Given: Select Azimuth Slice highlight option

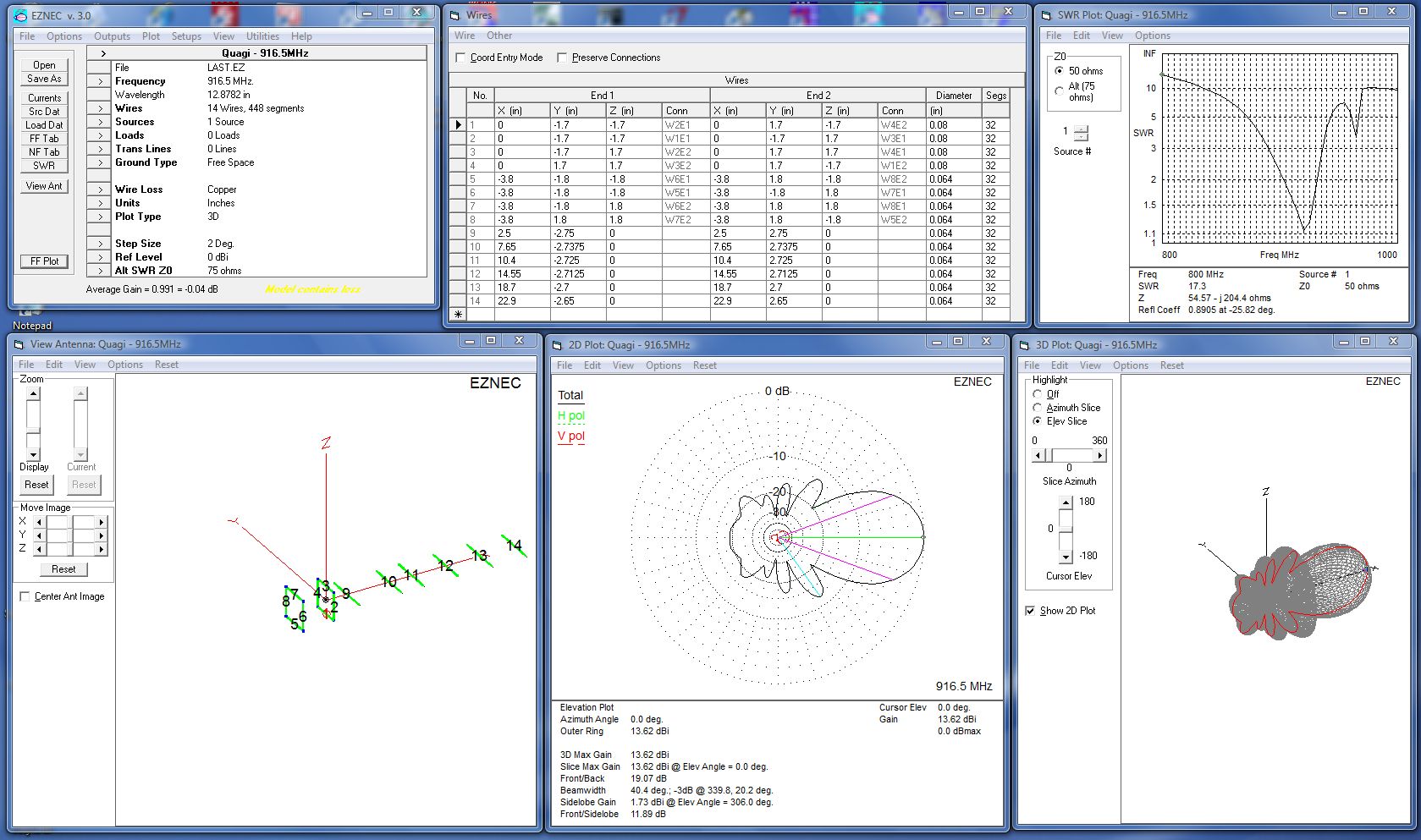Looking at the screenshot, I should 1038,408.
